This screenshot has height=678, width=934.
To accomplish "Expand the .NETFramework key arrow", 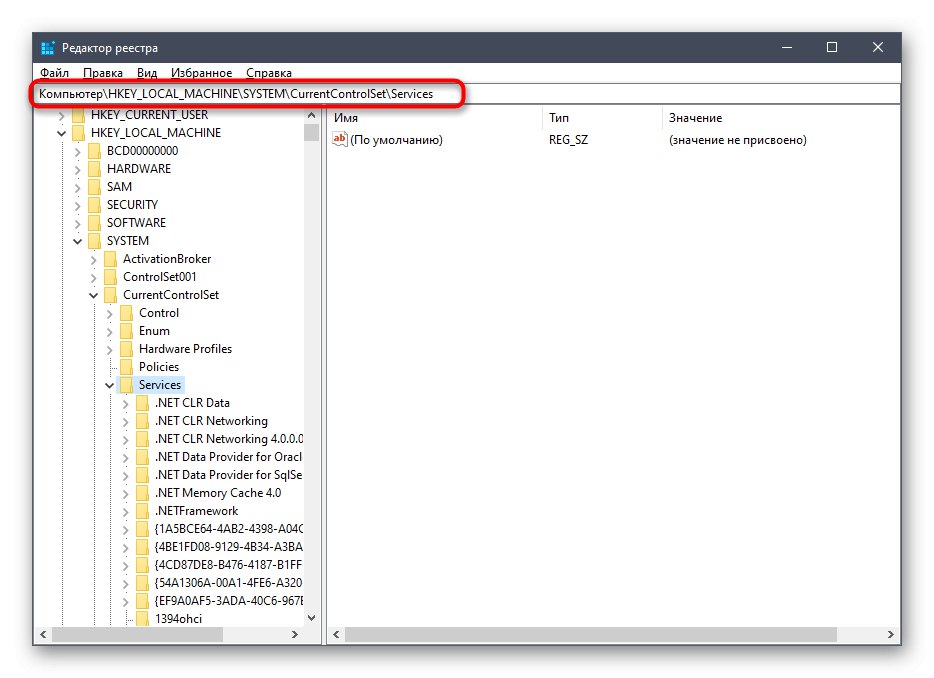I will pyautogui.click(x=126, y=512).
